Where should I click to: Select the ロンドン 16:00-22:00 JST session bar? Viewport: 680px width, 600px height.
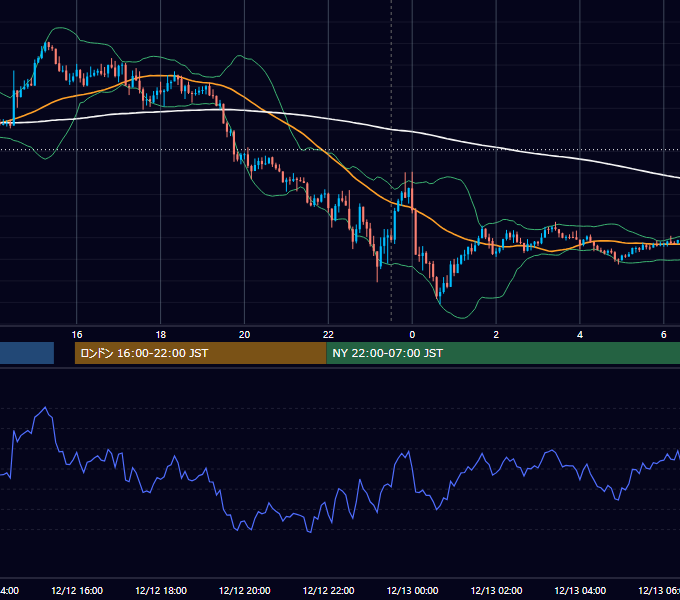200,353
